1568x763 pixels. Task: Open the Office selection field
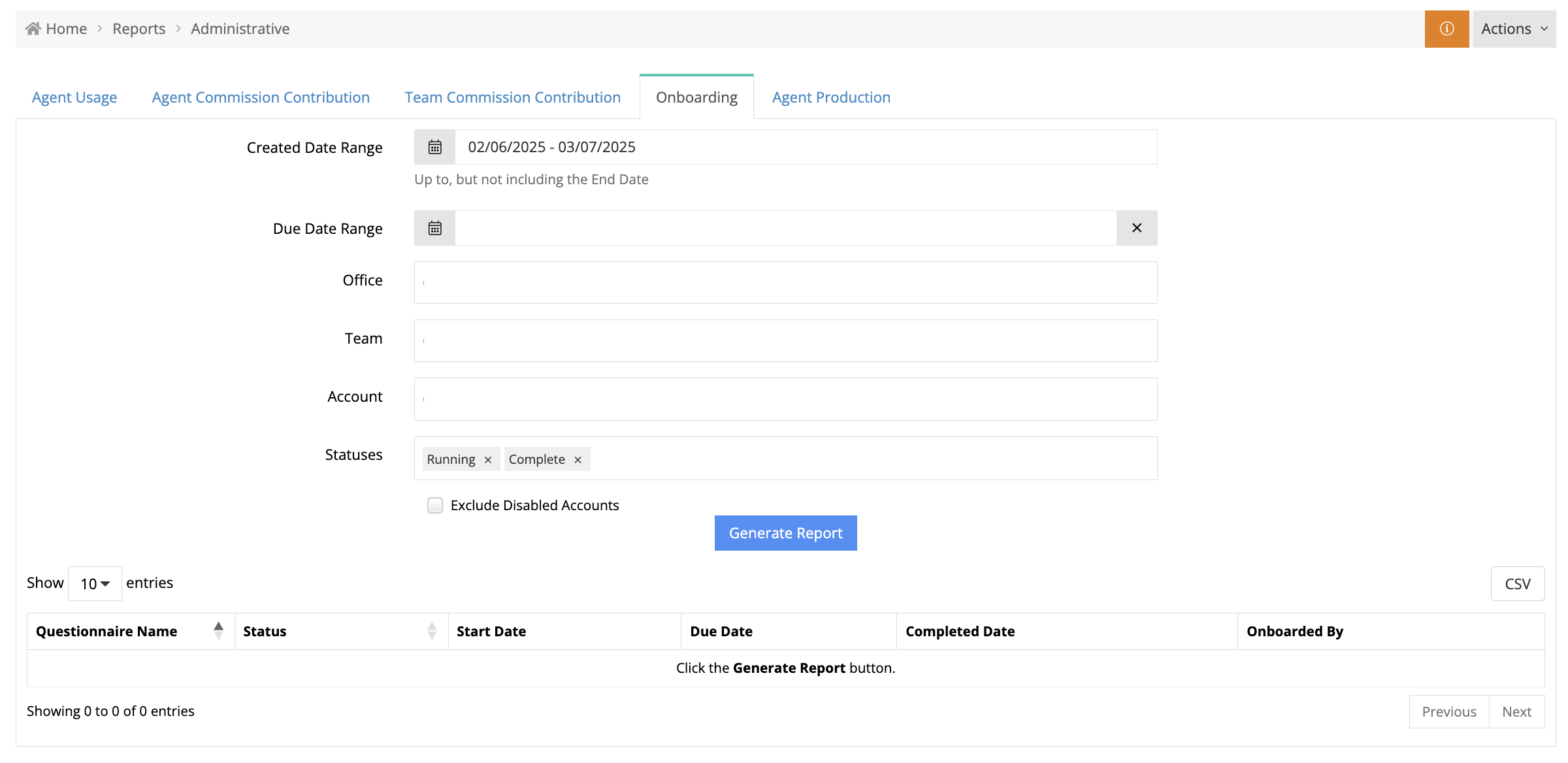pyautogui.click(x=785, y=282)
